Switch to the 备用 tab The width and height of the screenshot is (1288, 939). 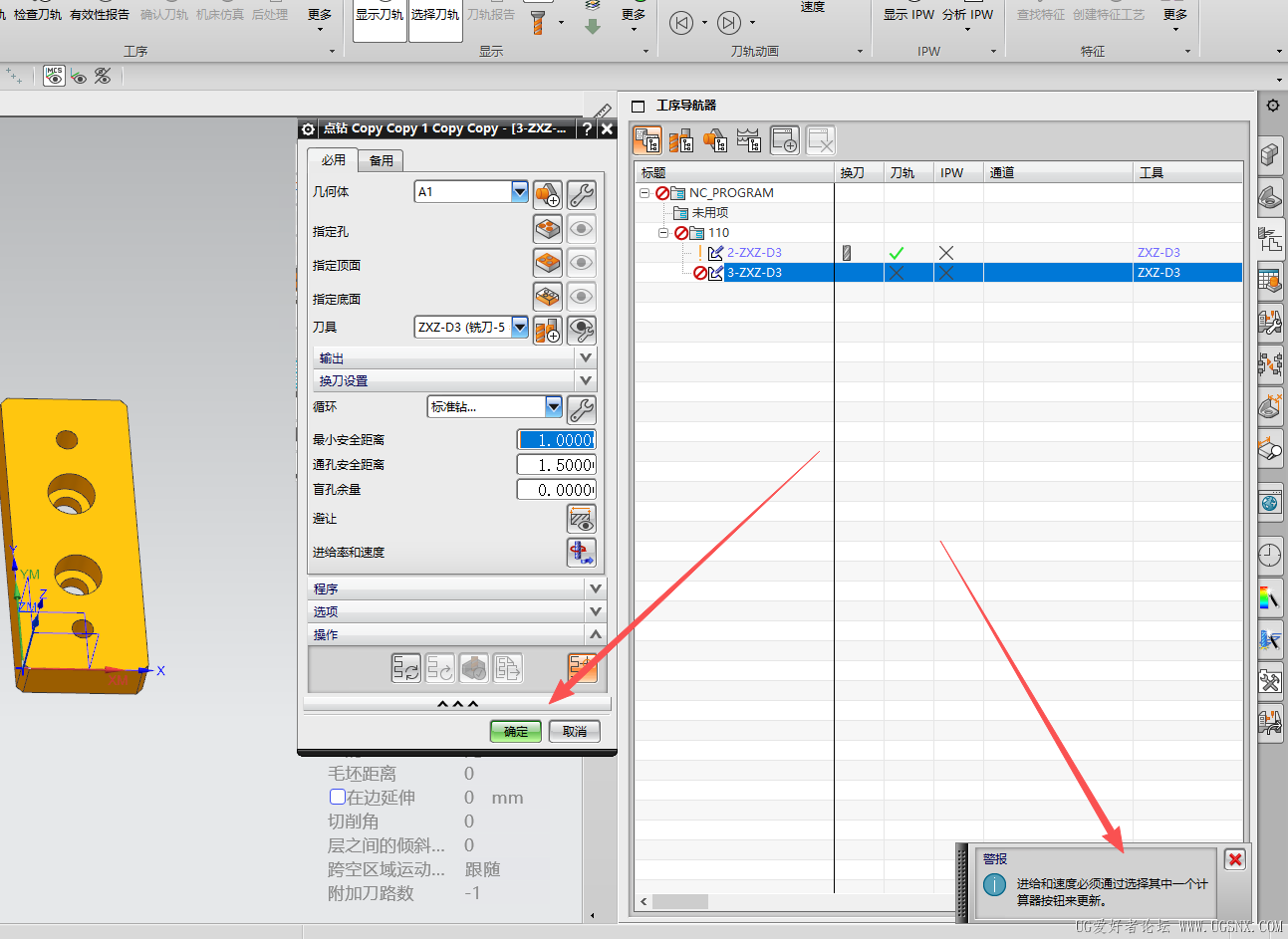[x=381, y=160]
